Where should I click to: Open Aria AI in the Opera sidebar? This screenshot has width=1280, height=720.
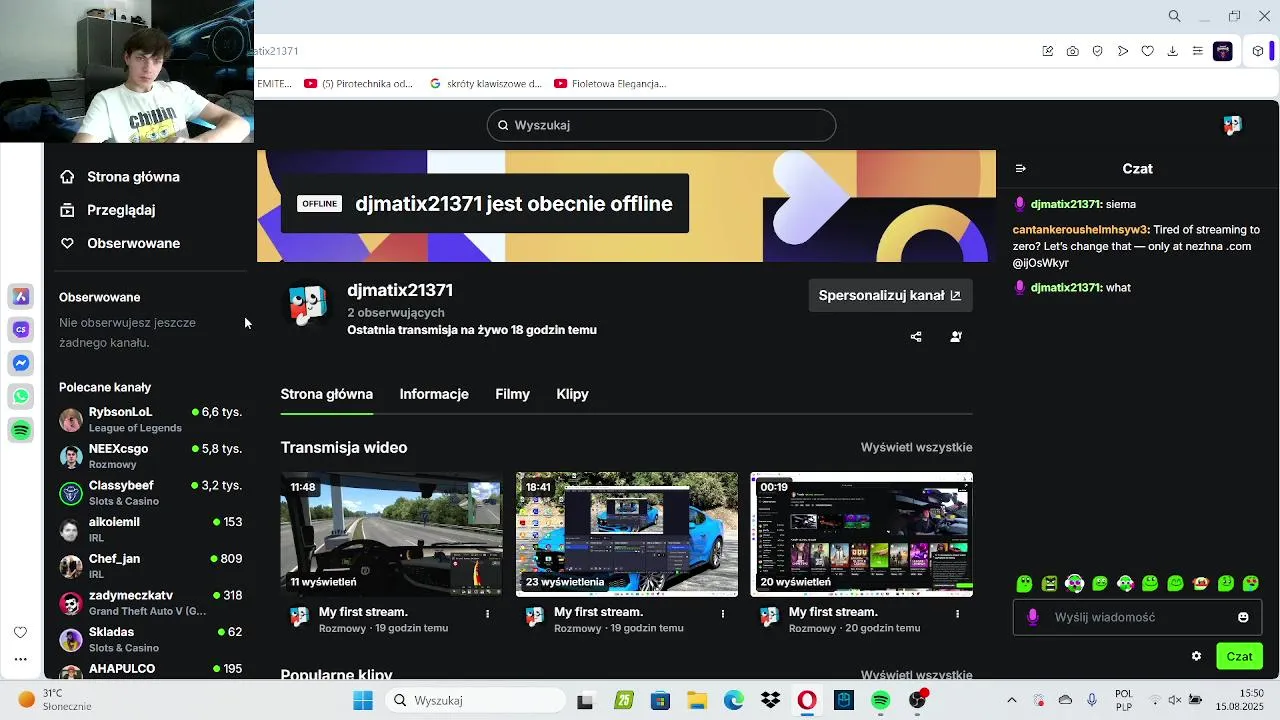pos(20,296)
